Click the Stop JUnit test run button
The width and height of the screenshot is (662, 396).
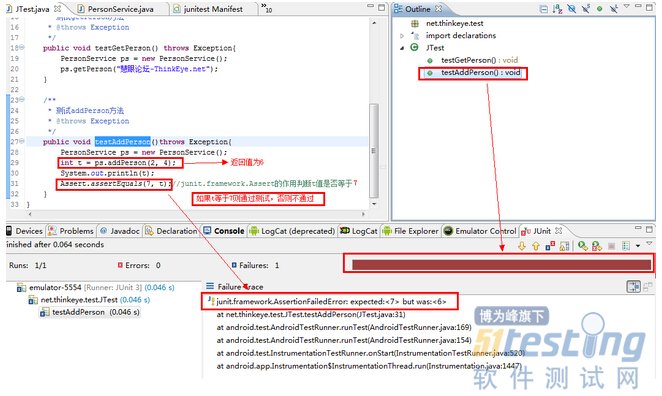pyautogui.click(x=611, y=246)
